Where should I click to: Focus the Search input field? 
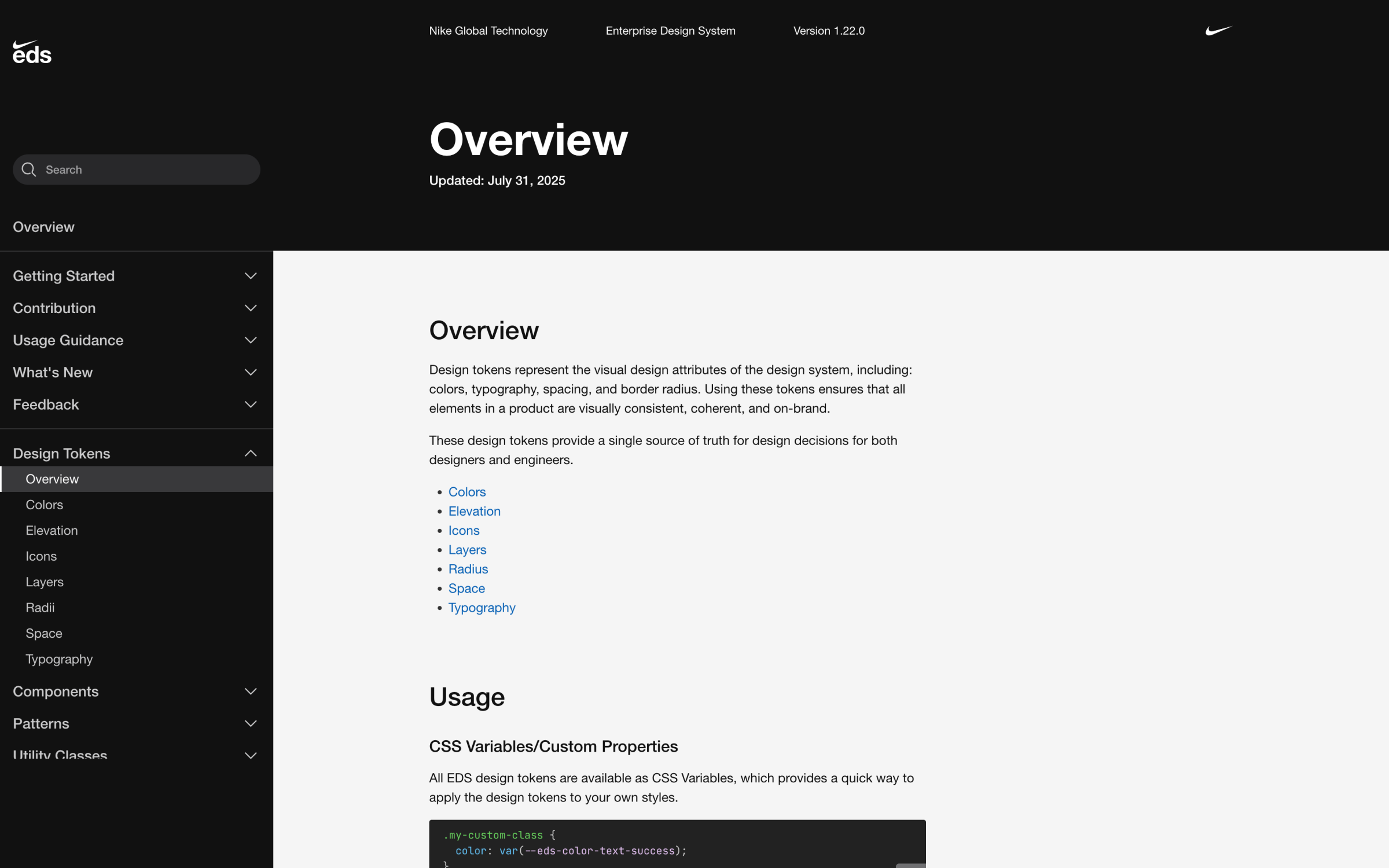point(137,170)
